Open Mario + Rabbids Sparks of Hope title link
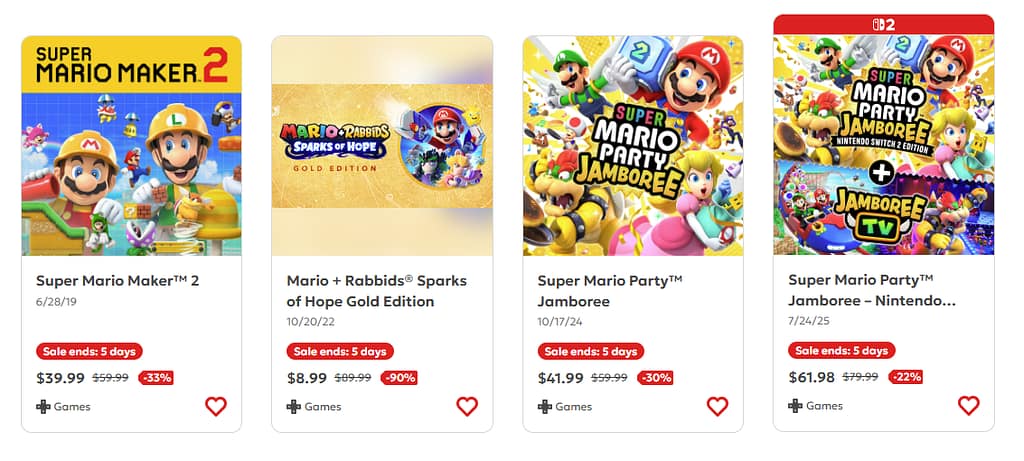The width and height of the screenshot is (1024, 461). pos(376,291)
